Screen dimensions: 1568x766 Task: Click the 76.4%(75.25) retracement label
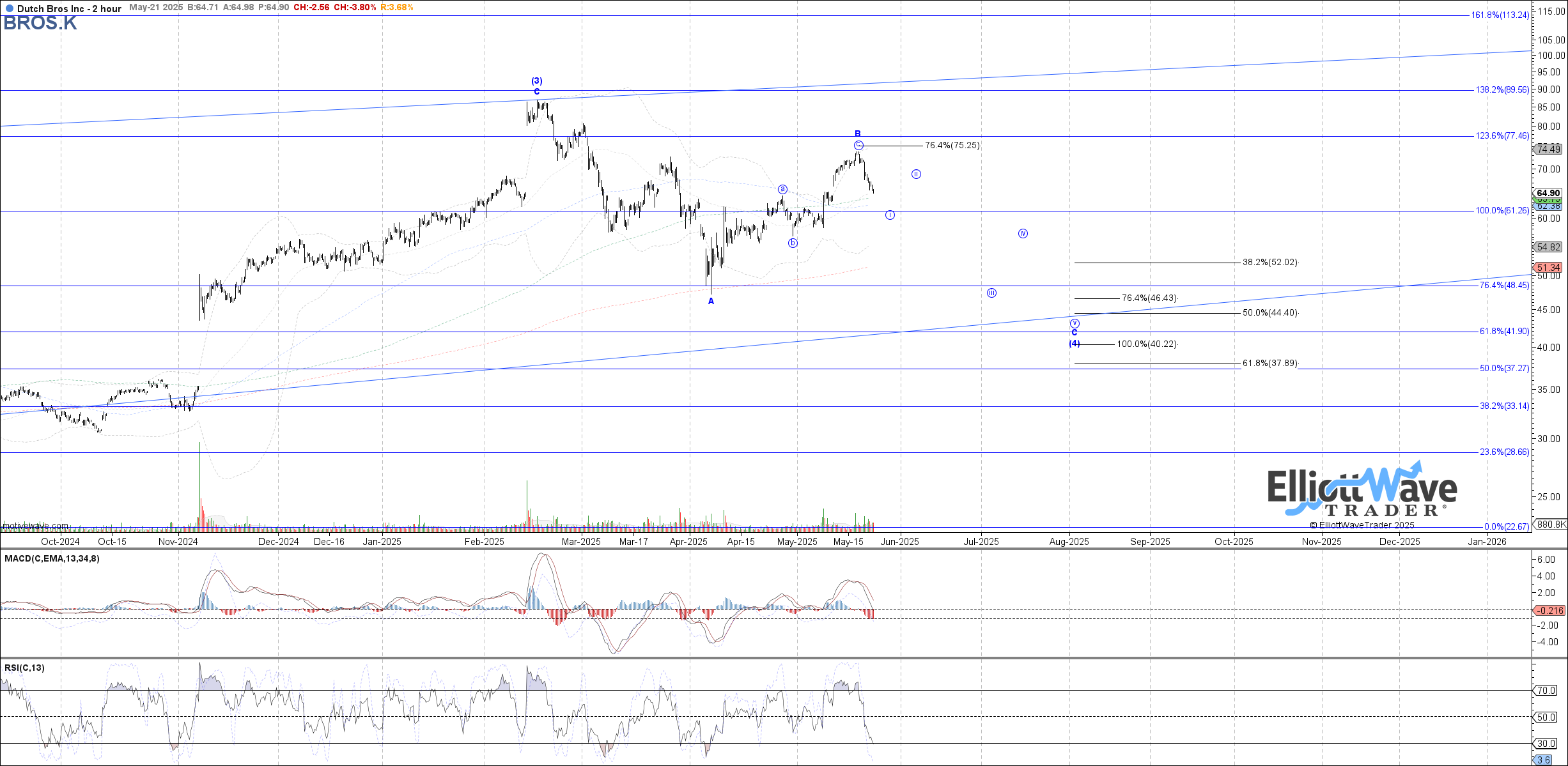[952, 145]
